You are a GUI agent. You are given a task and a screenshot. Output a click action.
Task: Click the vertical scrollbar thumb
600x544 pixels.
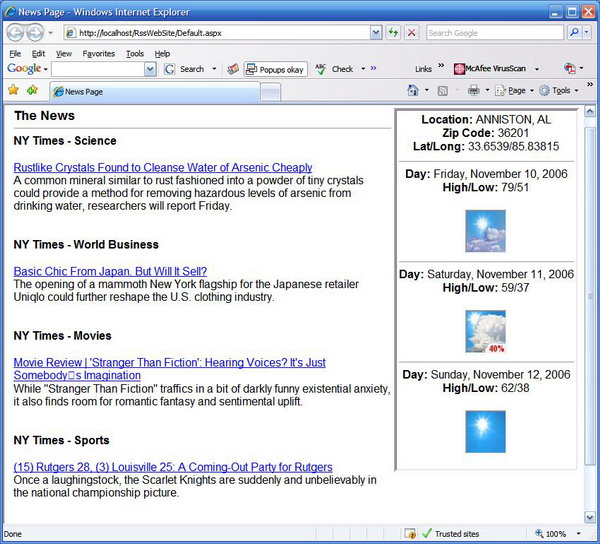tap(590, 296)
